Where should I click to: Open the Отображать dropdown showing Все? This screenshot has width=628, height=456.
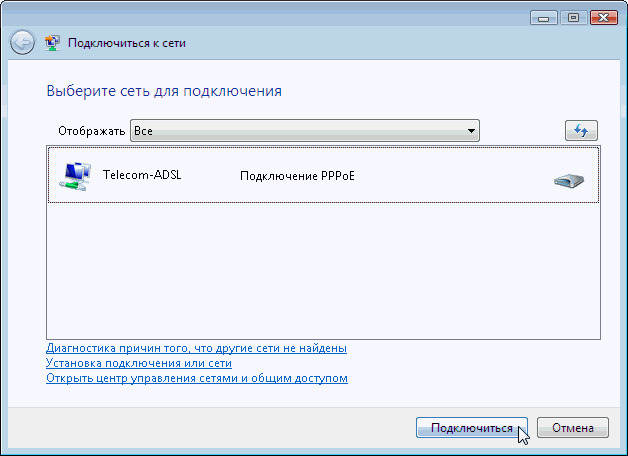coord(305,131)
